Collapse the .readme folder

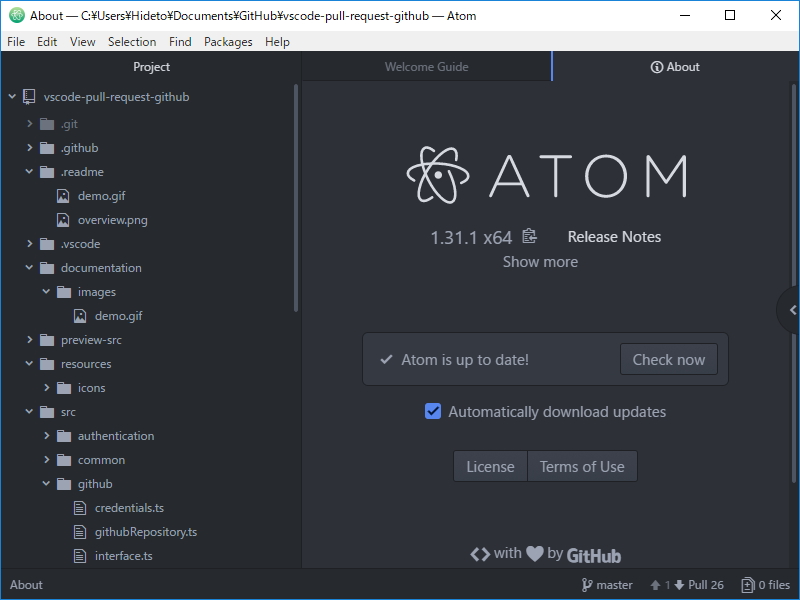click(30, 171)
